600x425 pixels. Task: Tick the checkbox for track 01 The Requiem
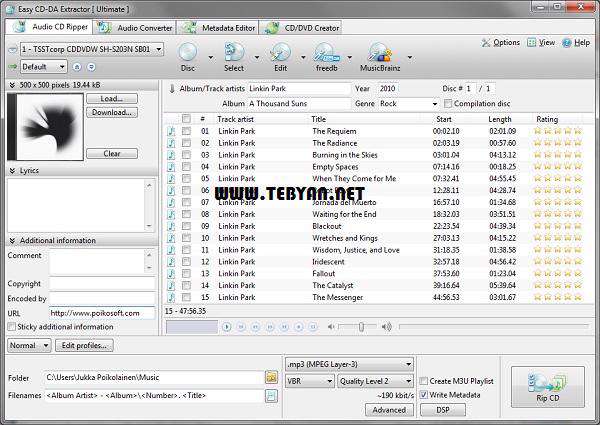[x=186, y=131]
